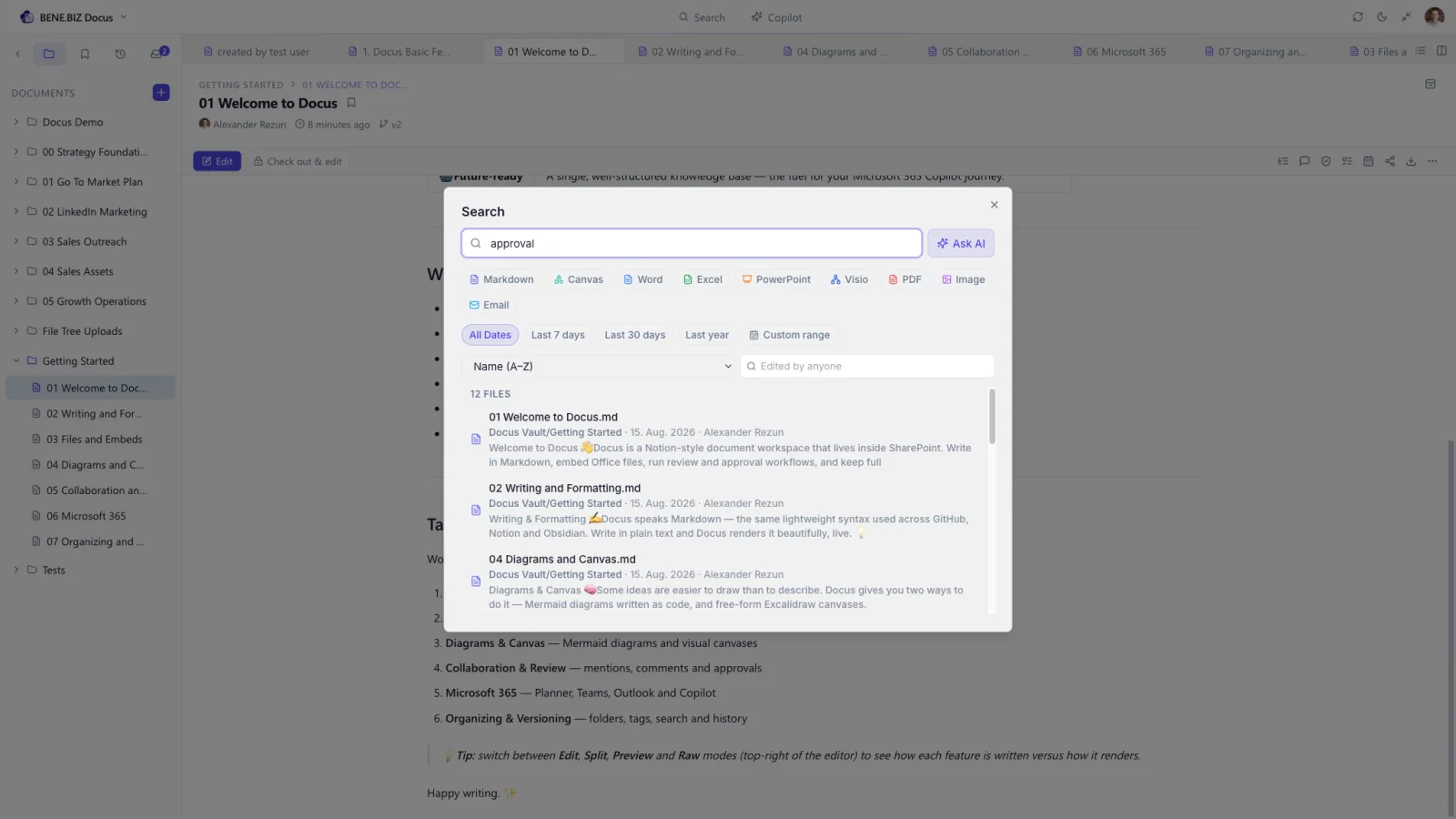Click the download export icon
This screenshot has height=819, width=1456.
click(x=1410, y=161)
